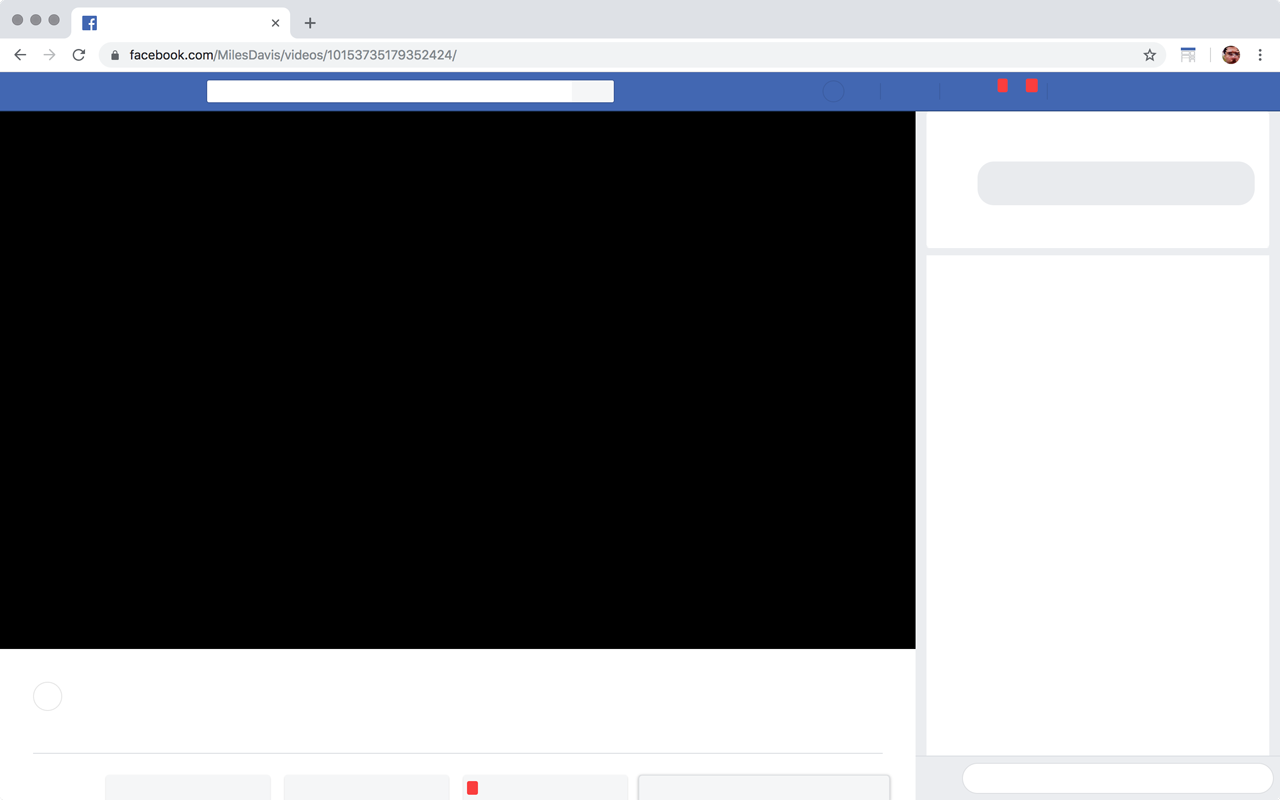Open the Chrome profile avatar icon
The image size is (1280, 800).
tap(1230, 55)
